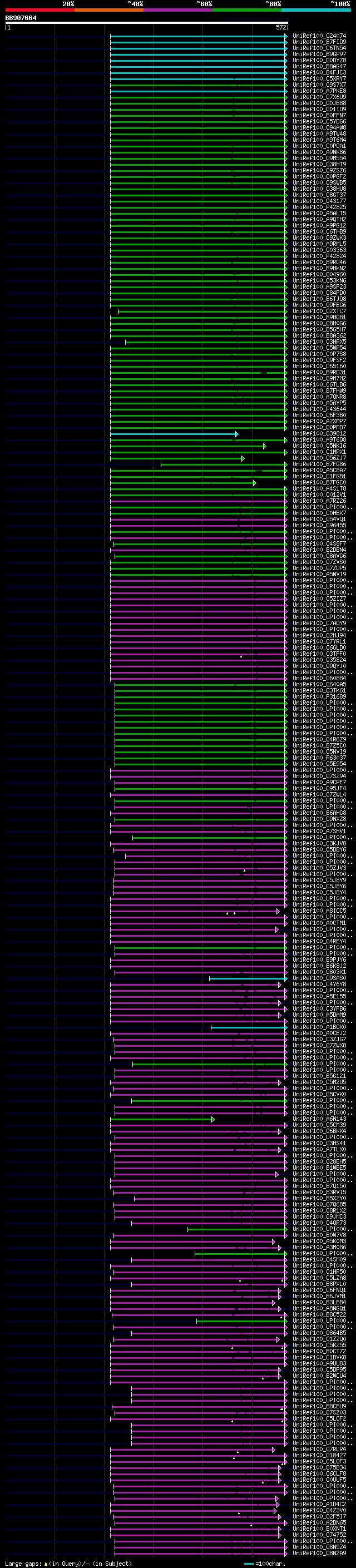
Task: Select UniRef100_B7FGC0 label
Action: point(319,483)
